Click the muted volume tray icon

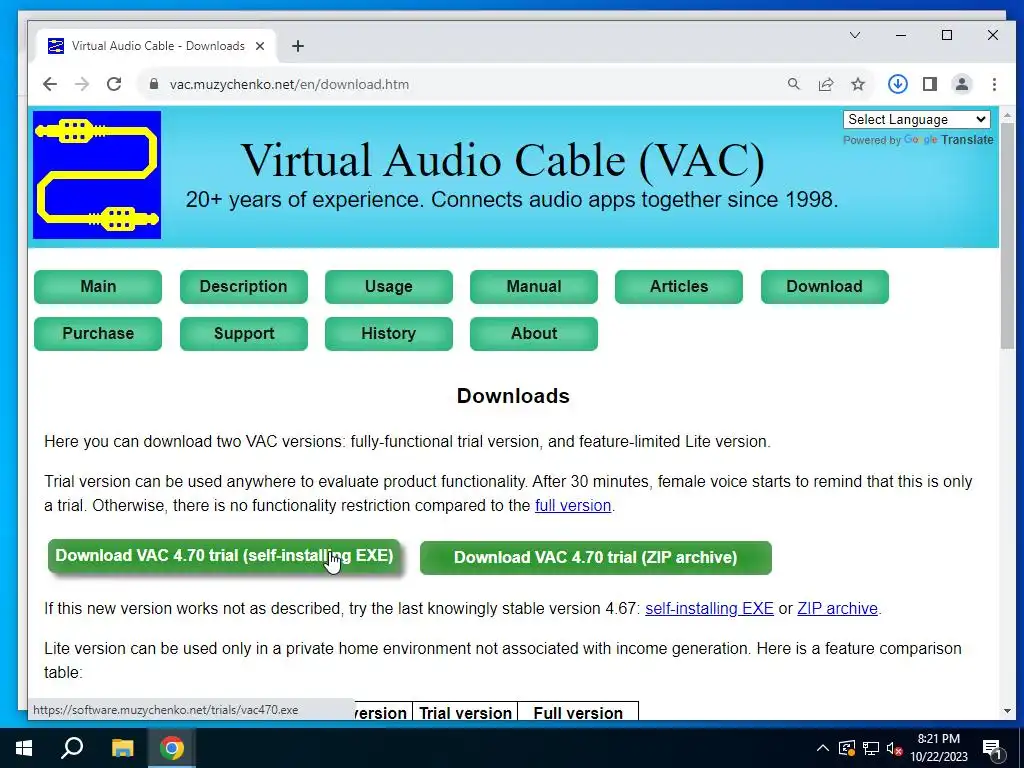pyautogui.click(x=894, y=748)
